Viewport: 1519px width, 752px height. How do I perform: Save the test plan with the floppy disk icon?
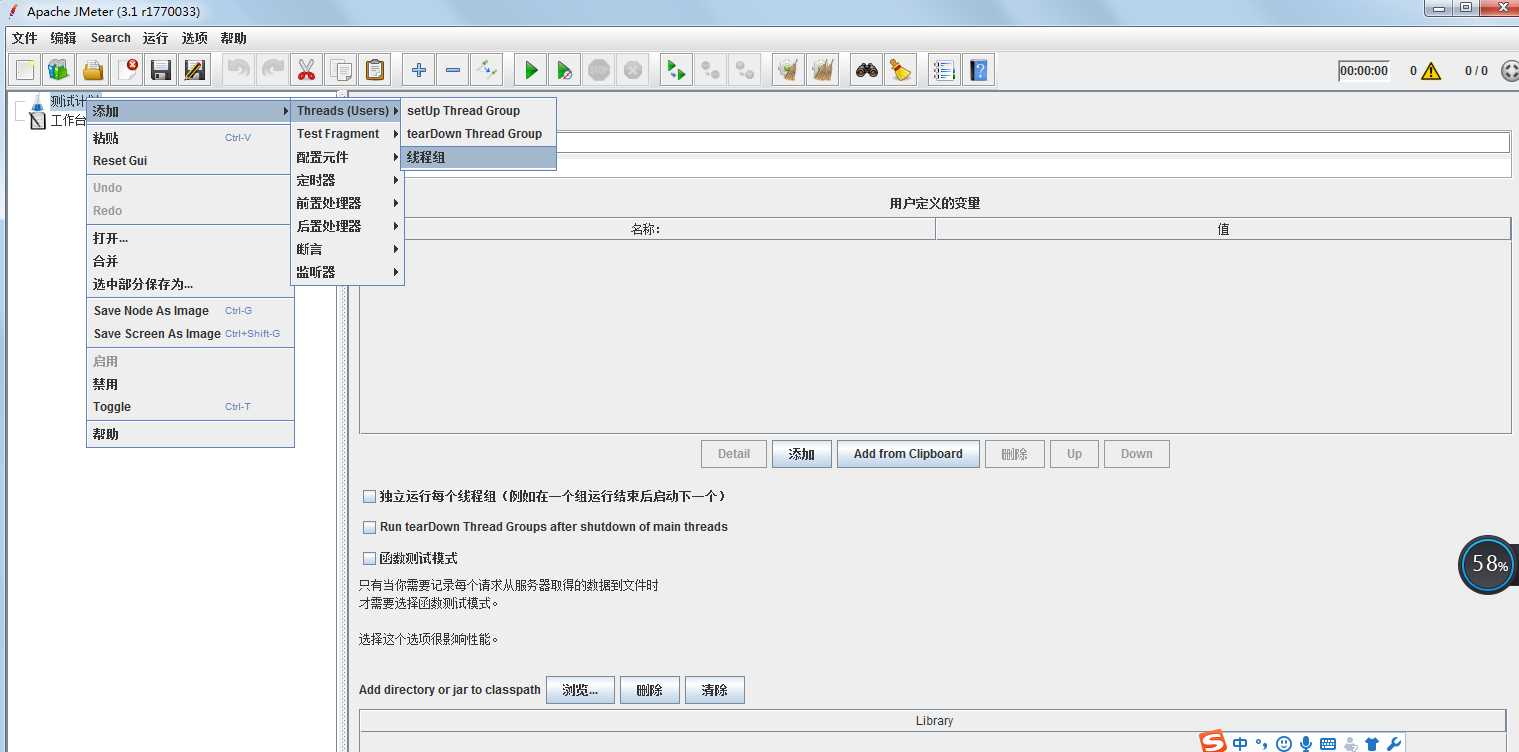tap(160, 70)
